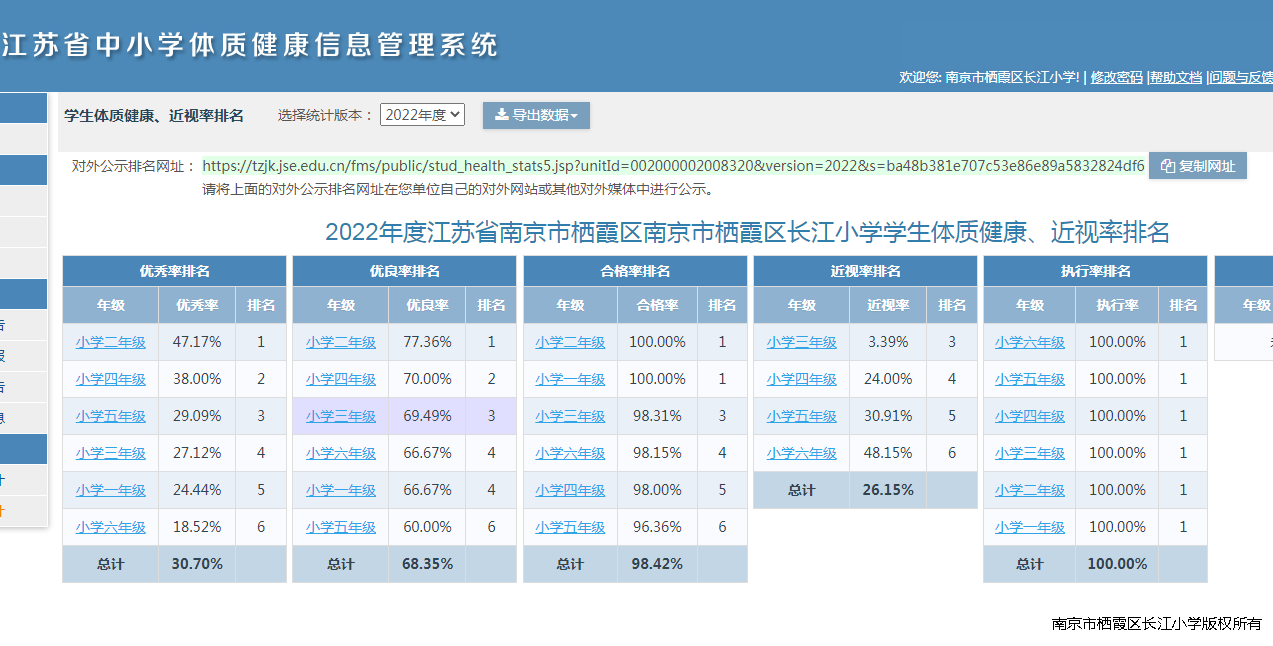Open 小学二年级 in the 合格率排名 table

coord(570,342)
